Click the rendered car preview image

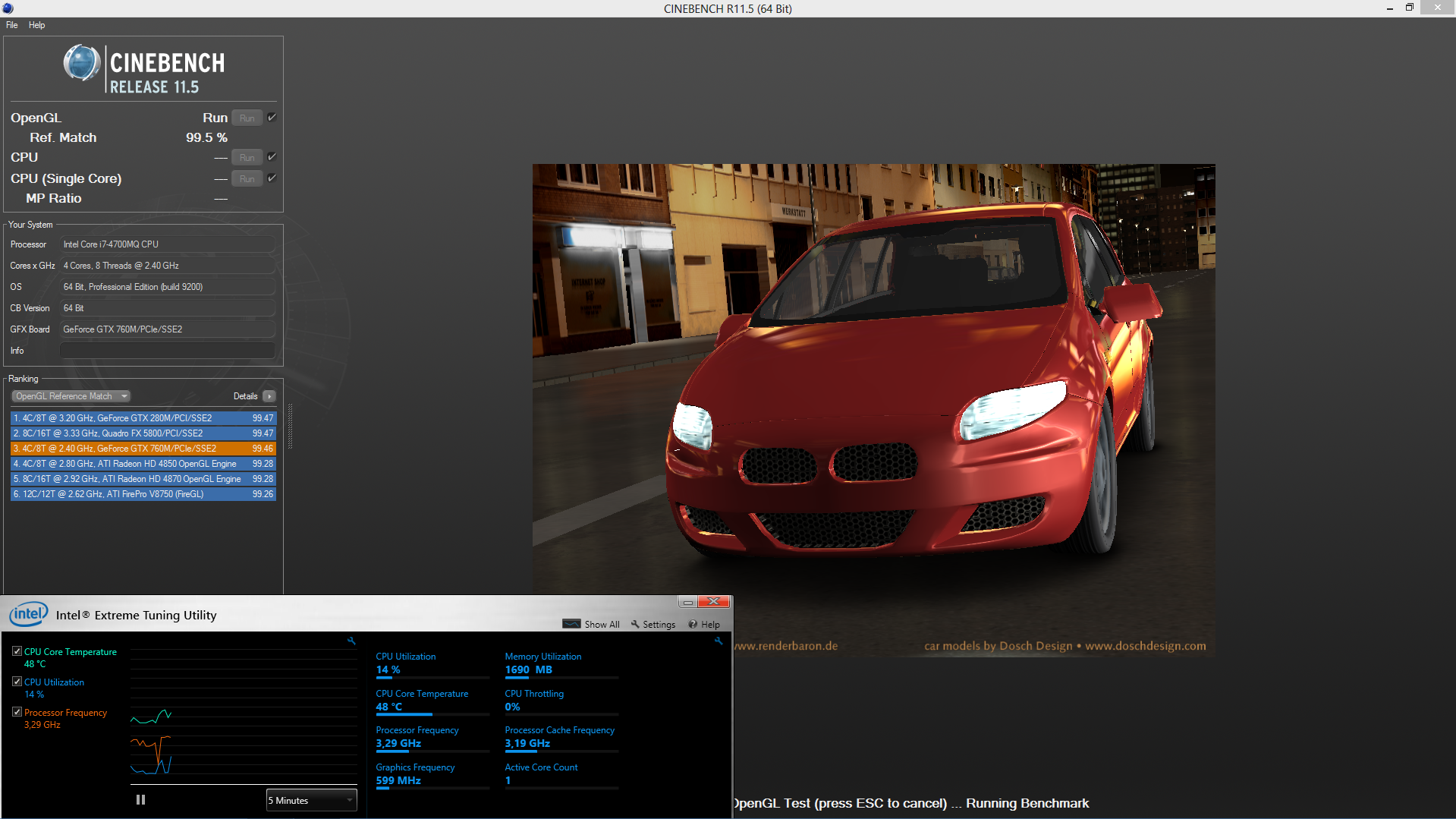click(873, 410)
